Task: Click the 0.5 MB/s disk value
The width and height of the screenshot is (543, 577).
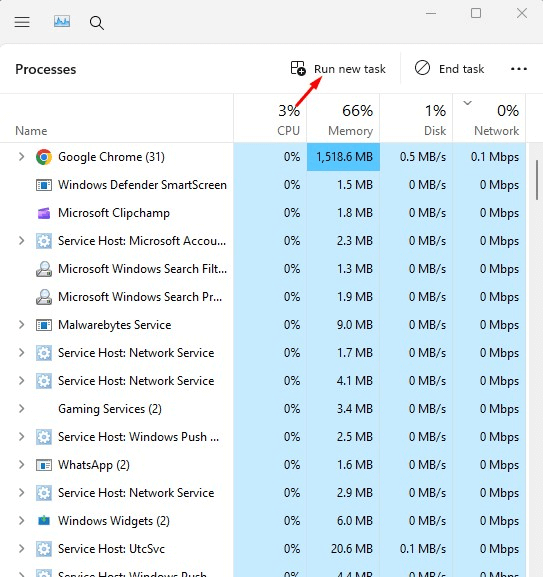Action: pyautogui.click(x=423, y=157)
